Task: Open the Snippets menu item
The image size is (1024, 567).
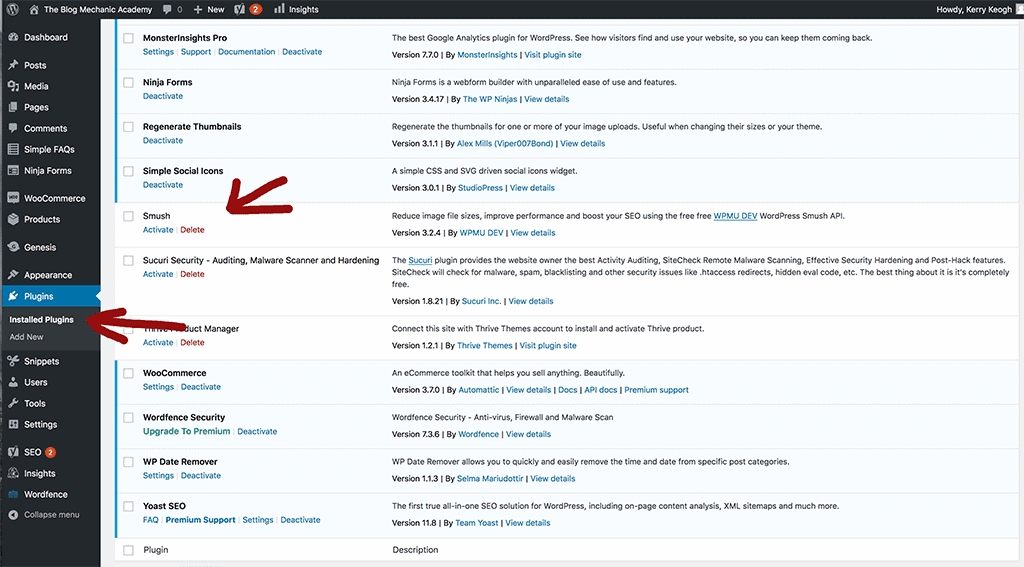Action: 41,361
